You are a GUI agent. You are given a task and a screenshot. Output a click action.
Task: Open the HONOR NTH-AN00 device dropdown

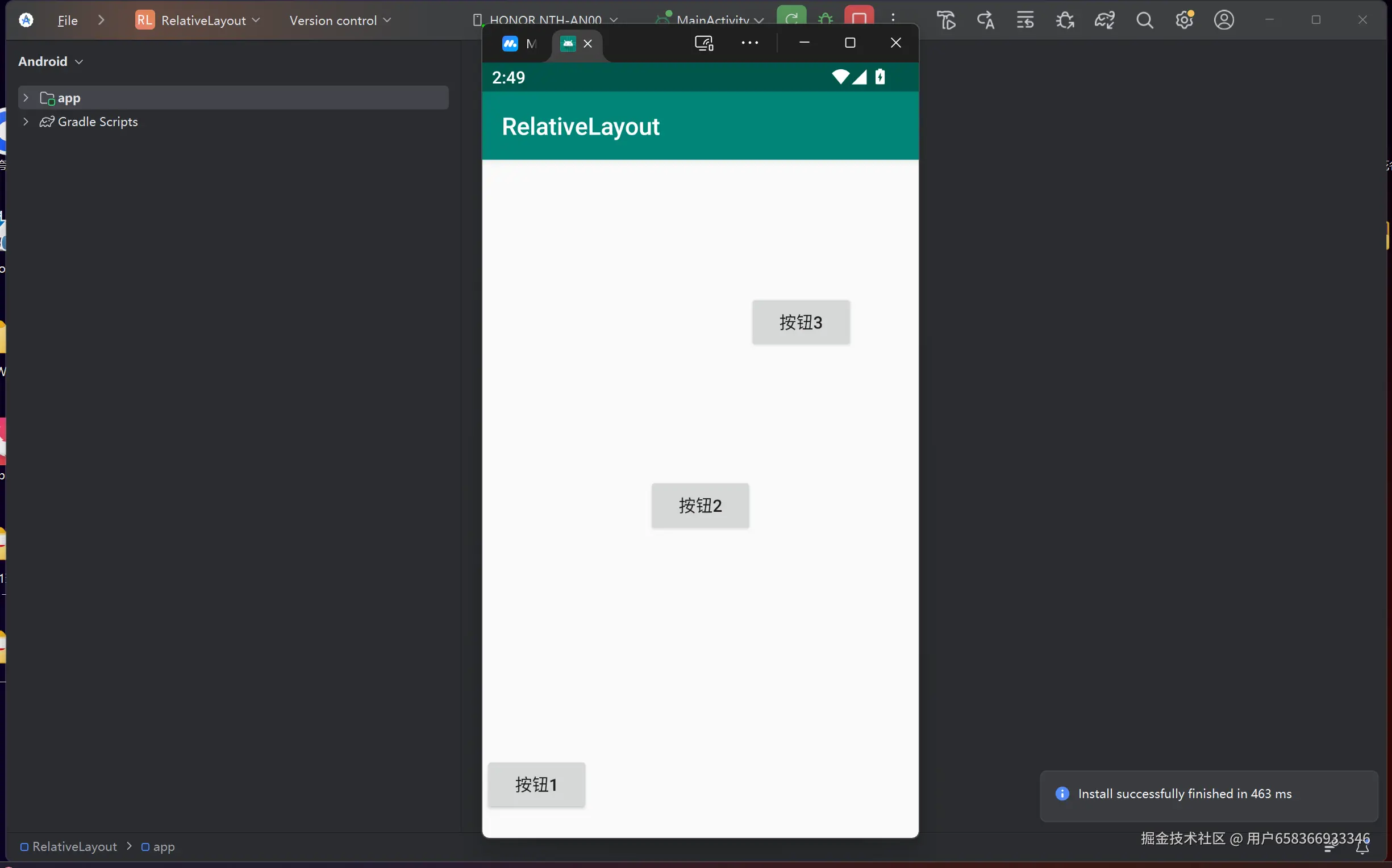tap(545, 20)
